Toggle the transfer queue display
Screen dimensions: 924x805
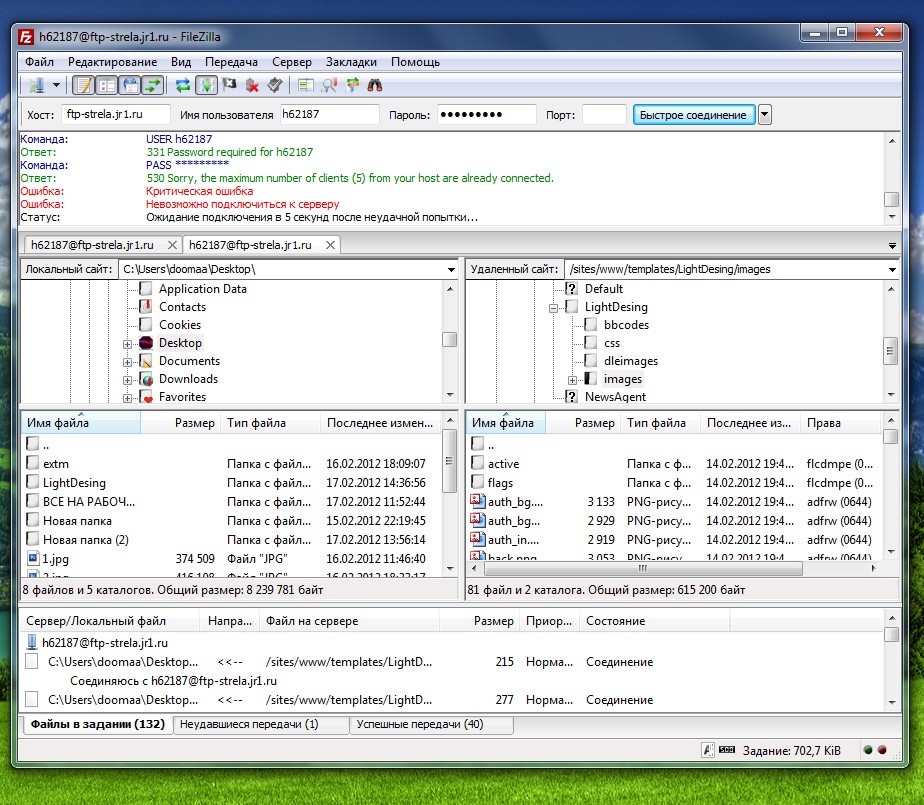[153, 85]
